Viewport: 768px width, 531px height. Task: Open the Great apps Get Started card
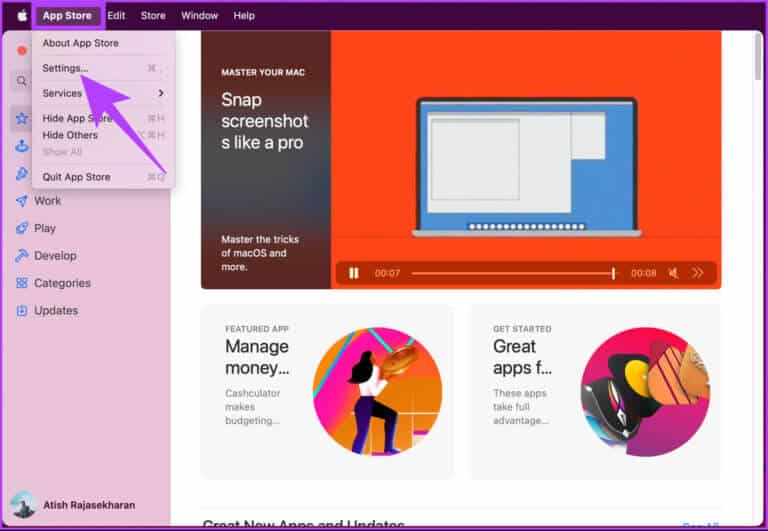pyautogui.click(x=595, y=392)
